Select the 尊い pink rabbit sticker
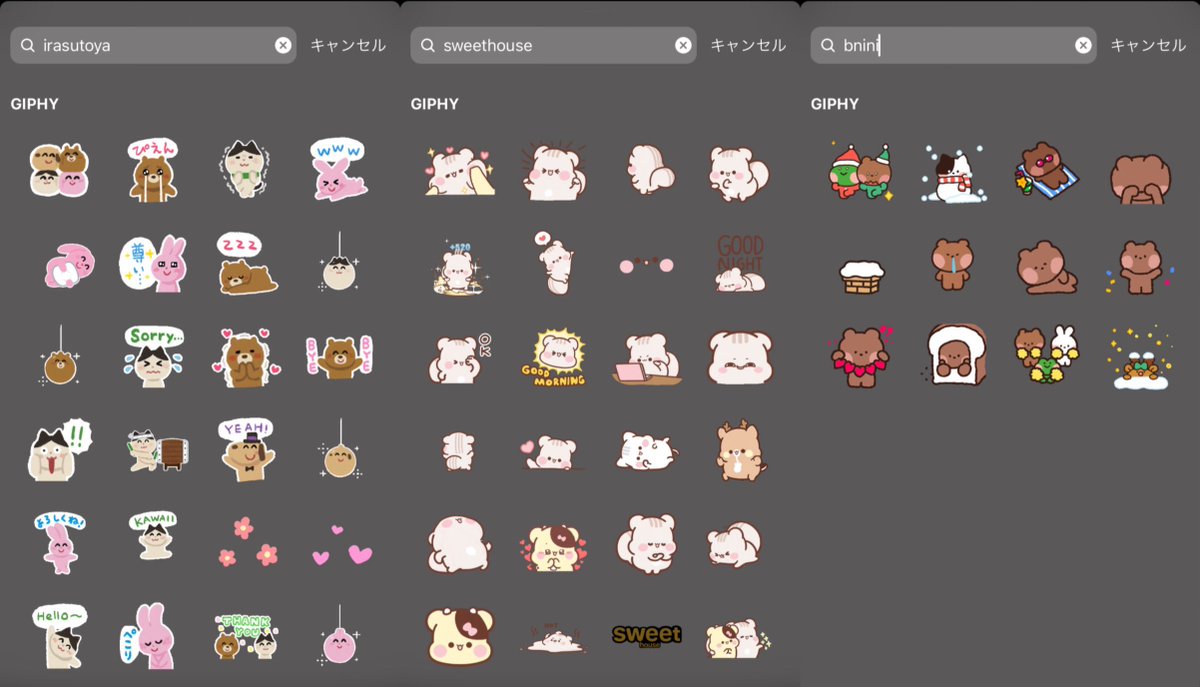The width and height of the screenshot is (1200, 687). coord(153,264)
